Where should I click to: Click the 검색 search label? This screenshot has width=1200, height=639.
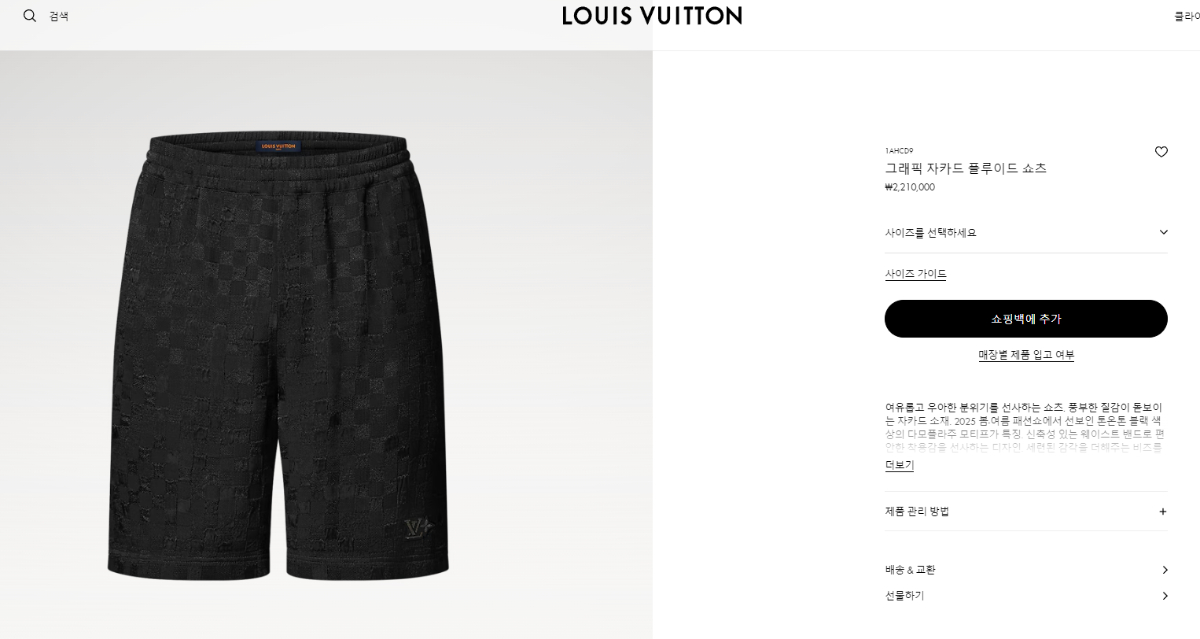pyautogui.click(x=59, y=16)
